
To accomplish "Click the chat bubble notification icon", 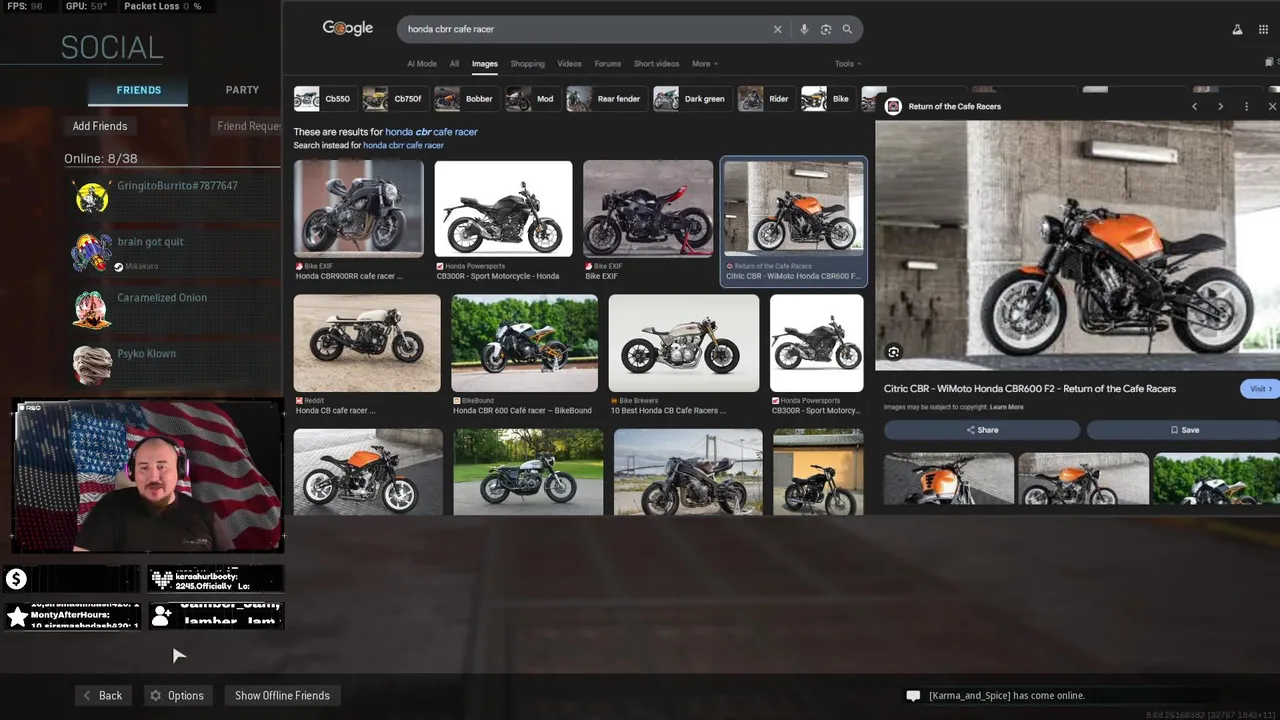I will click(913, 696).
